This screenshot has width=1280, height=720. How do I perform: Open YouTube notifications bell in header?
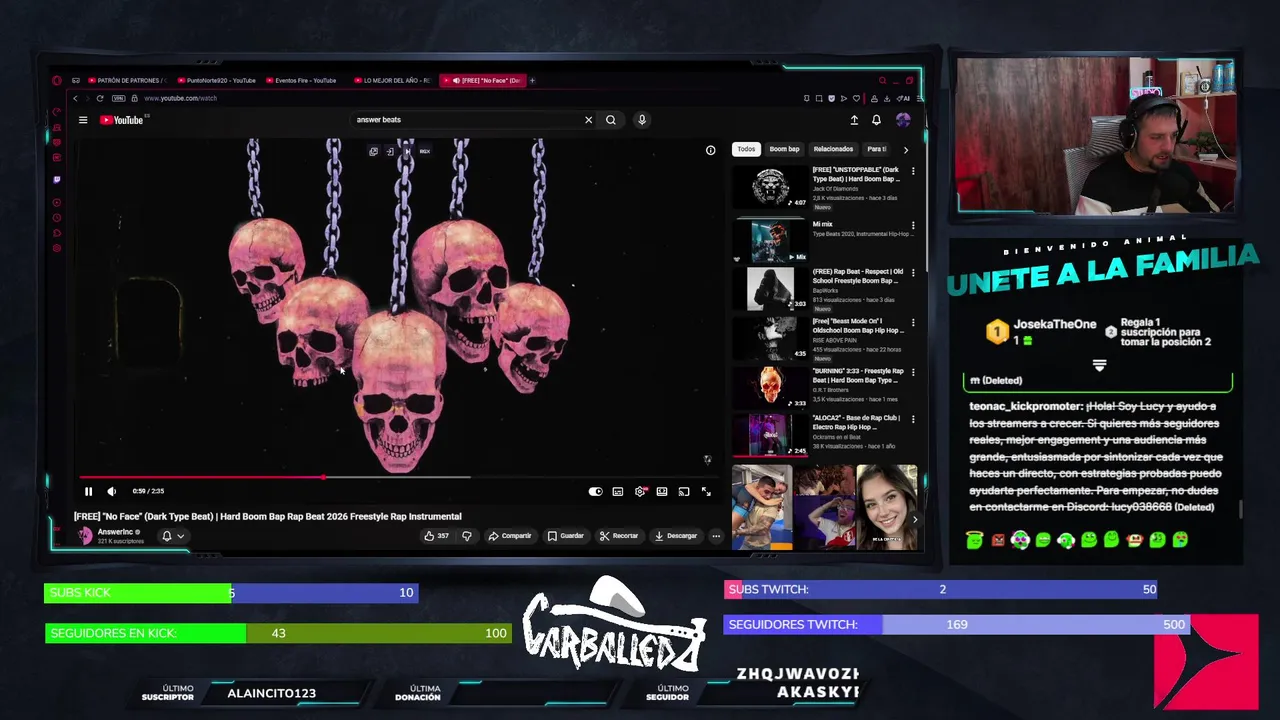click(x=876, y=120)
